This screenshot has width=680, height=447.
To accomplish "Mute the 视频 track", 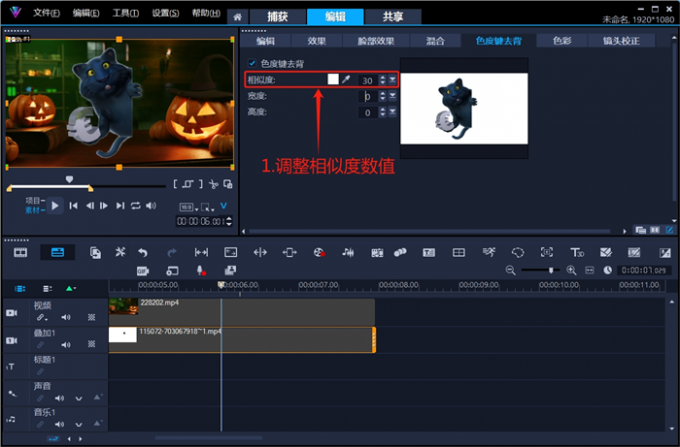I will [66, 317].
